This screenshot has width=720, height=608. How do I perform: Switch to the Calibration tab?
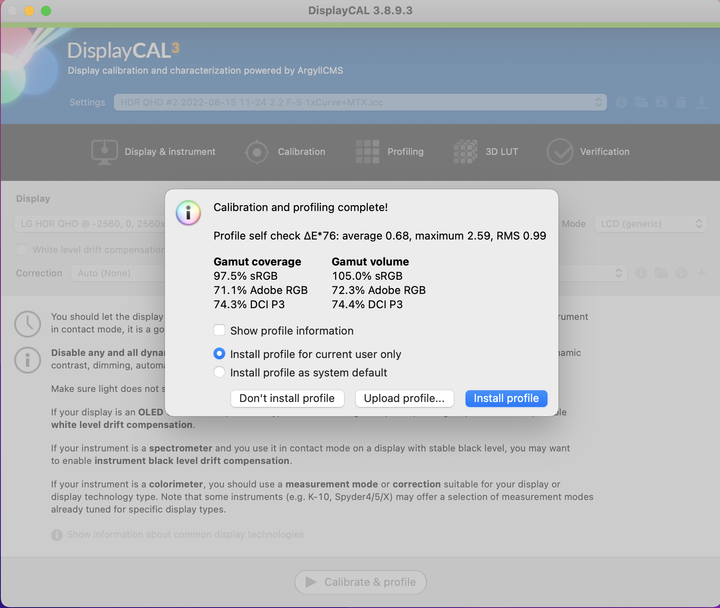286,152
